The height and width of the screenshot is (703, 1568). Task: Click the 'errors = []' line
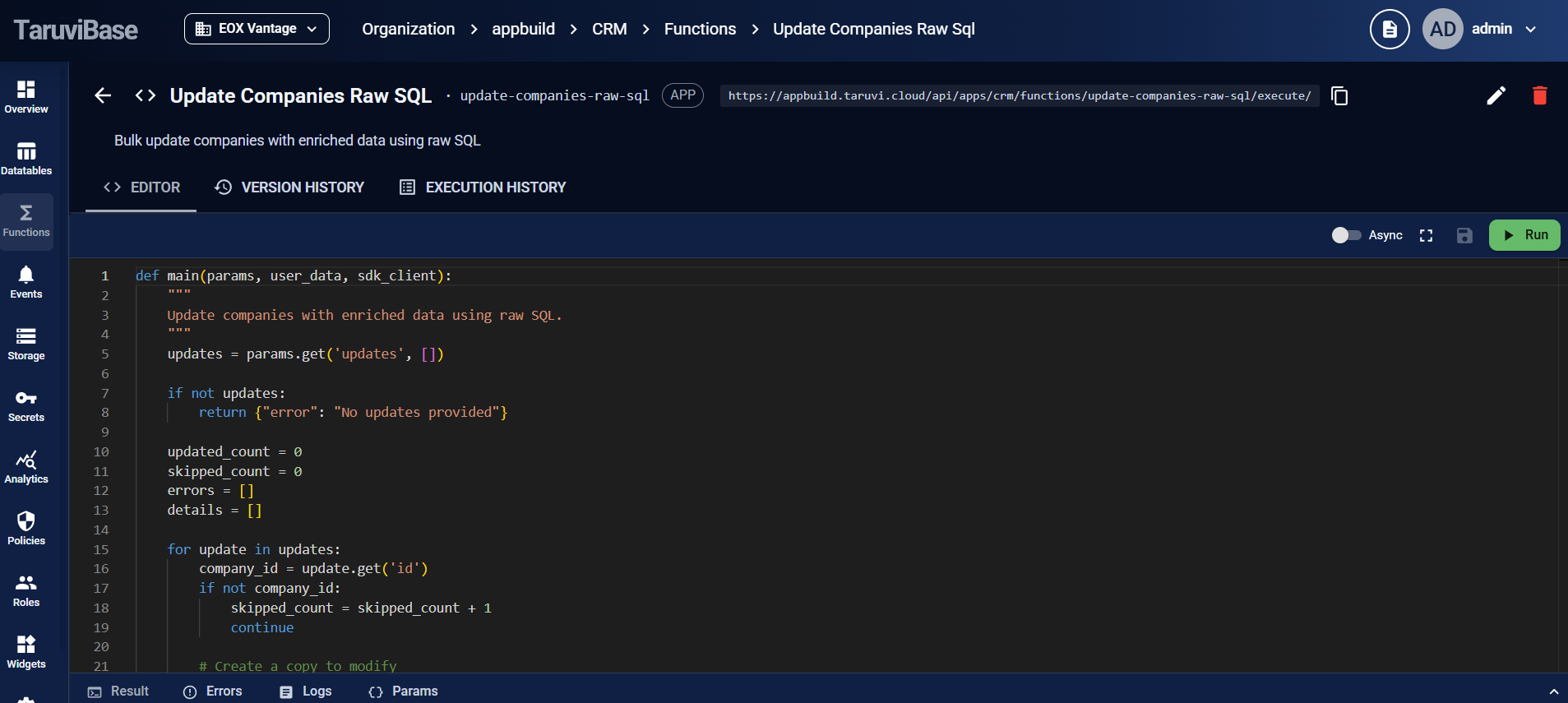210,490
